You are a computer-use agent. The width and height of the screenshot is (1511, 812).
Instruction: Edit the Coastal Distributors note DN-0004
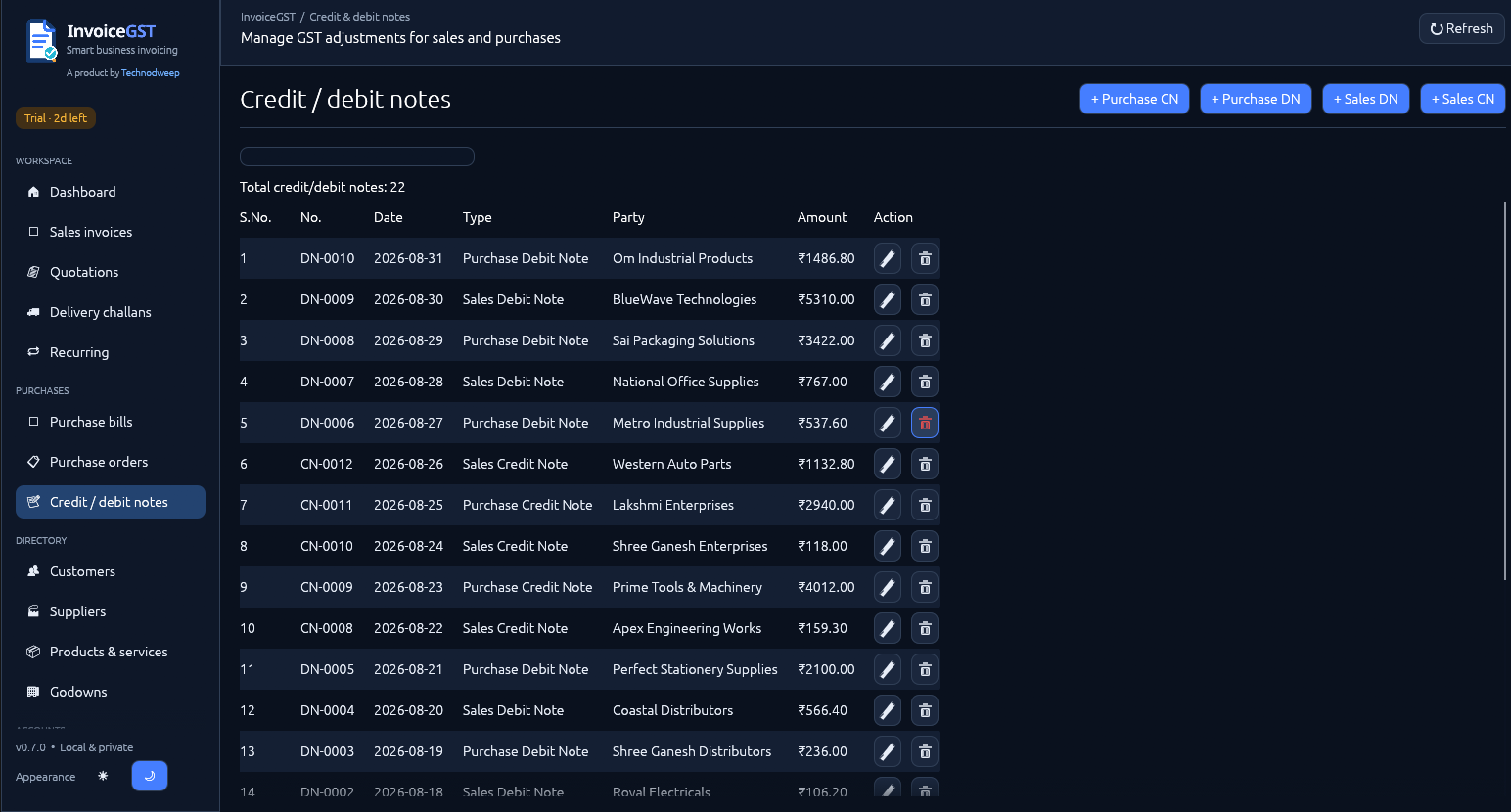888,710
